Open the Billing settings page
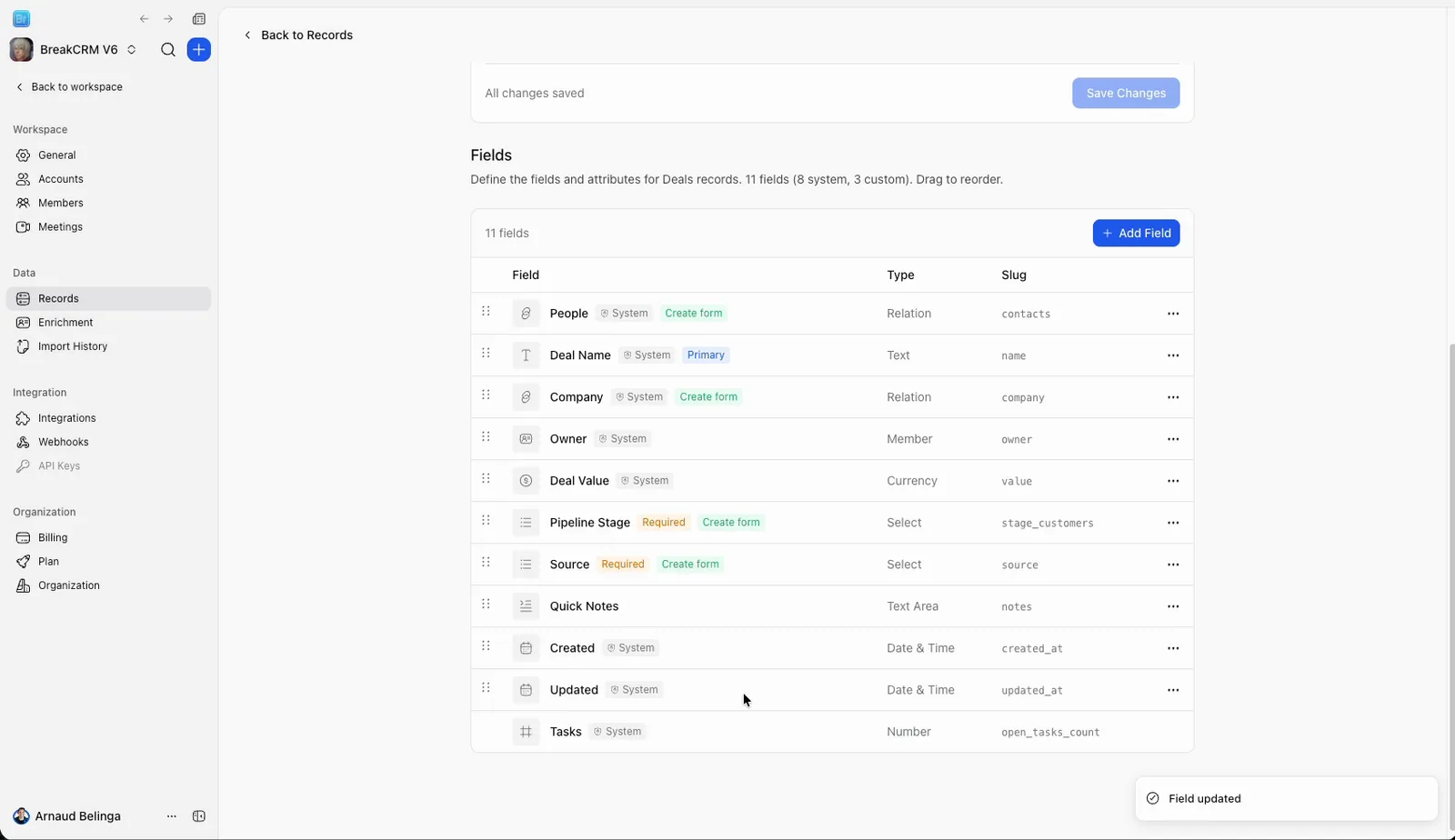 [x=108, y=538]
